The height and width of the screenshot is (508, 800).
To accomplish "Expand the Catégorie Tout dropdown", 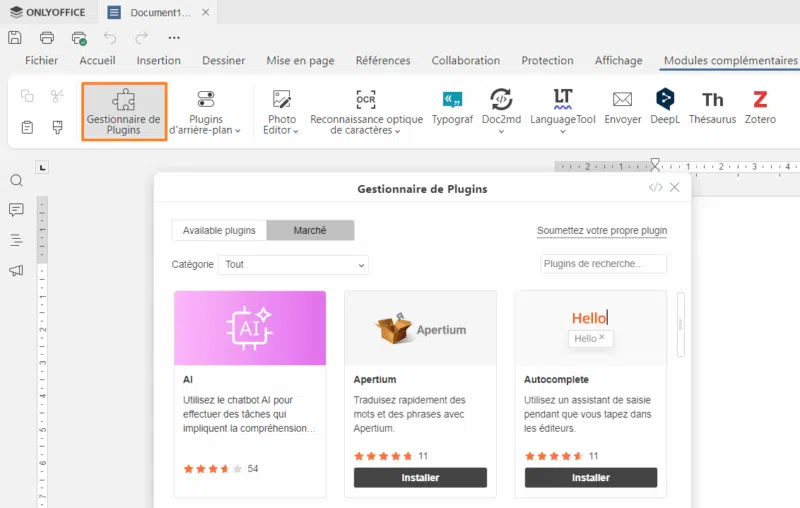I will [x=293, y=265].
